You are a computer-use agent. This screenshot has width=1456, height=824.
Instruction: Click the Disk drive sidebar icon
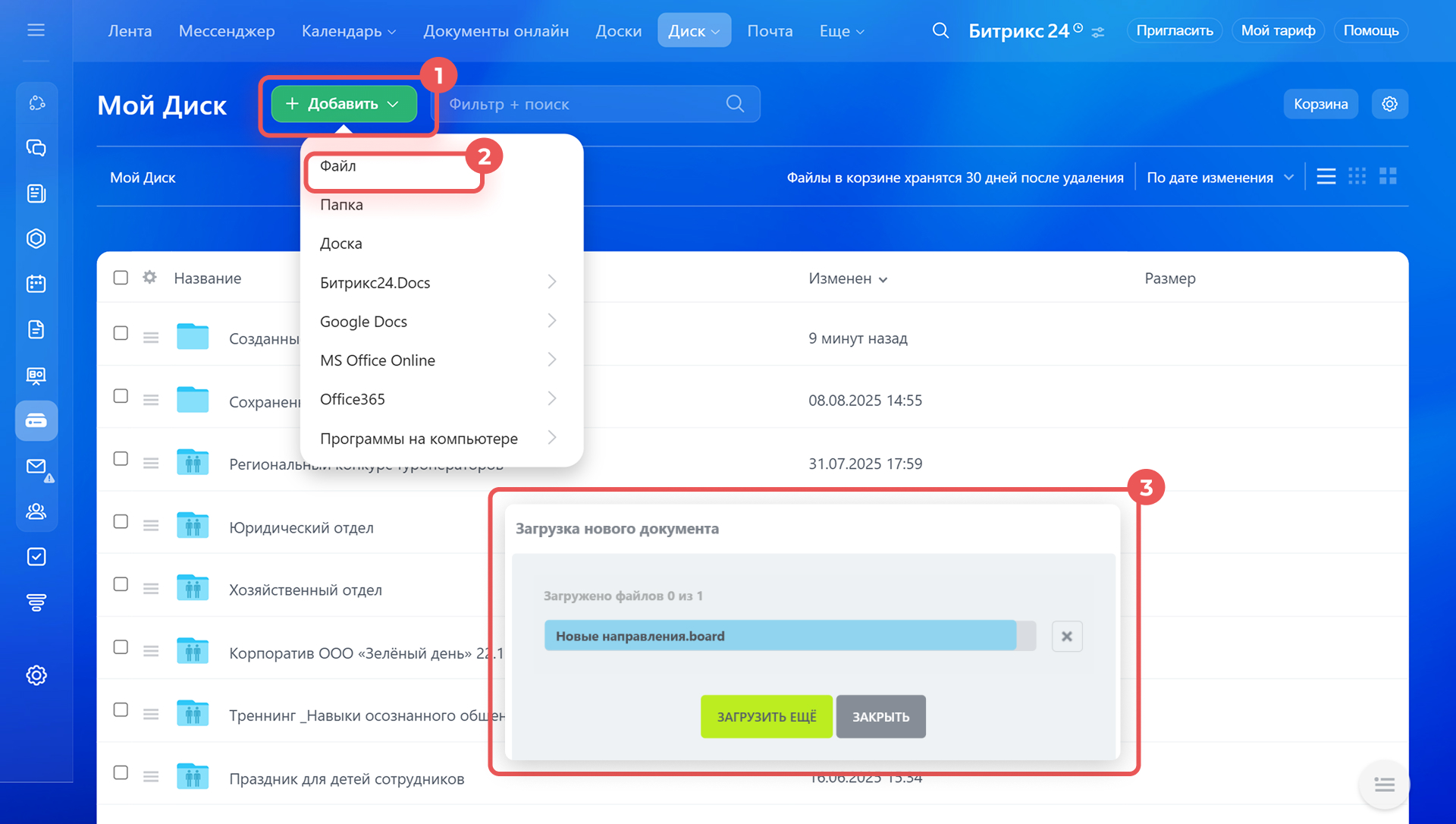[36, 420]
